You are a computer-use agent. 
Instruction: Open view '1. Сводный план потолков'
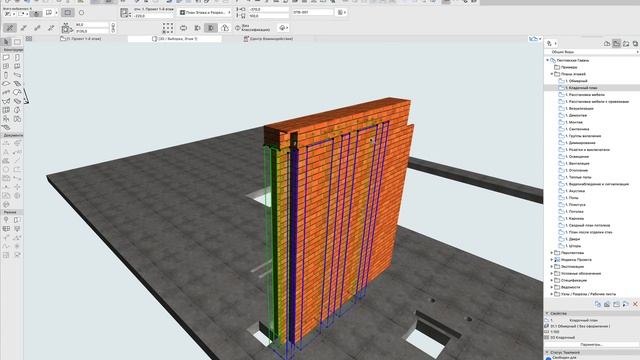[588, 225]
